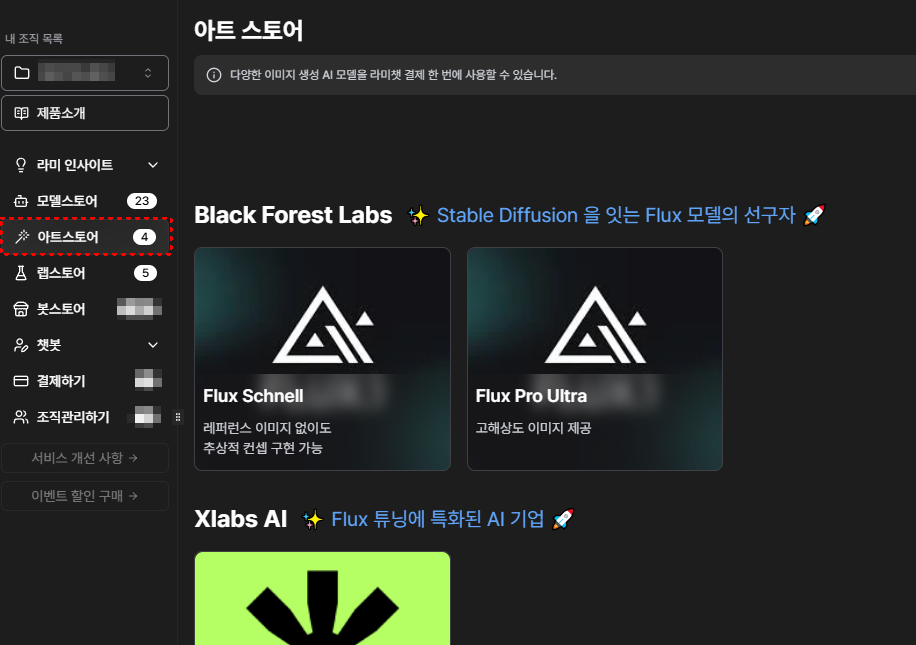
Task: Open the 랩스토어 menu item
Action: click(85, 273)
